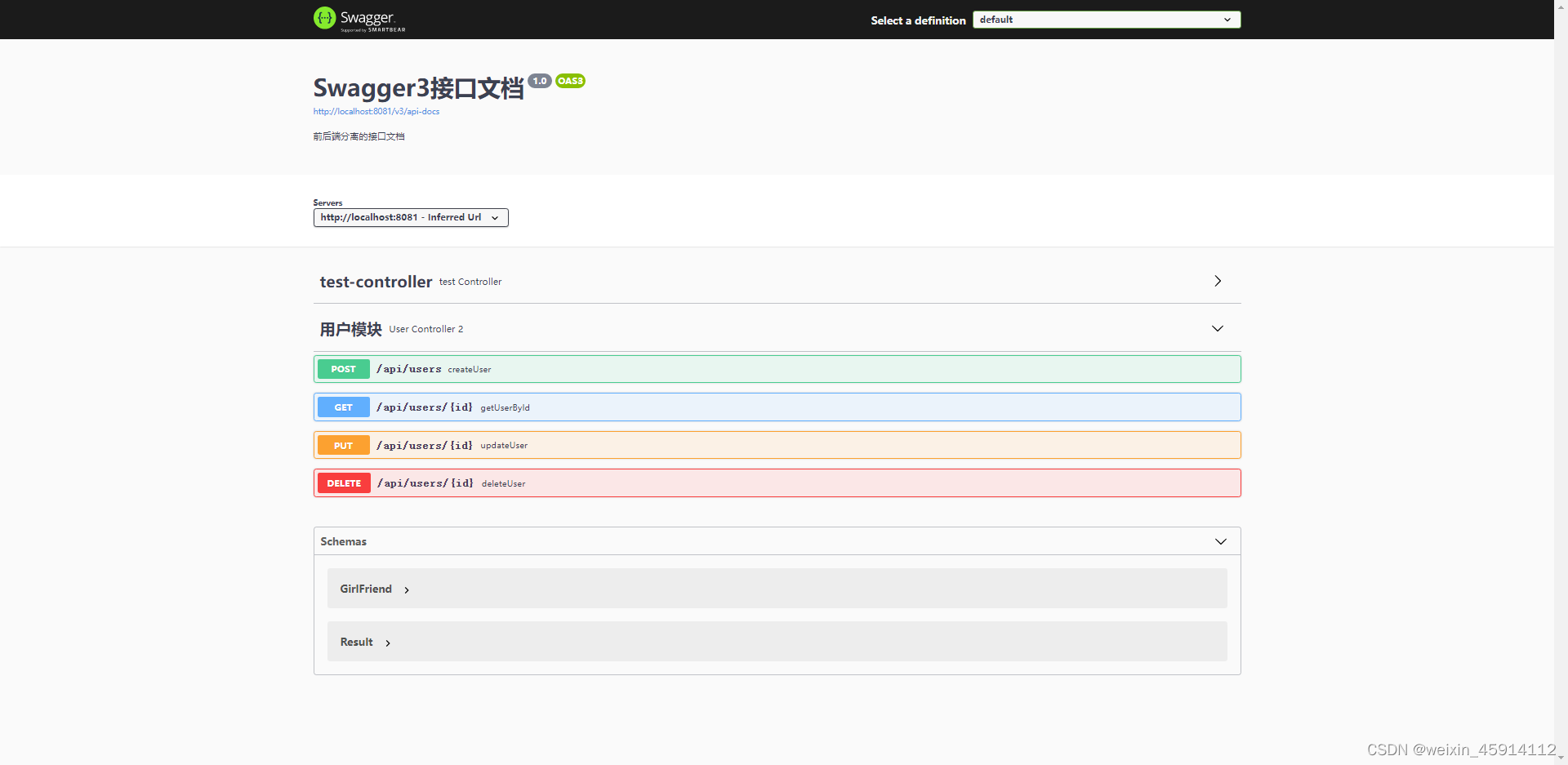
Task: Open the Select a definition dropdown
Action: [1107, 20]
